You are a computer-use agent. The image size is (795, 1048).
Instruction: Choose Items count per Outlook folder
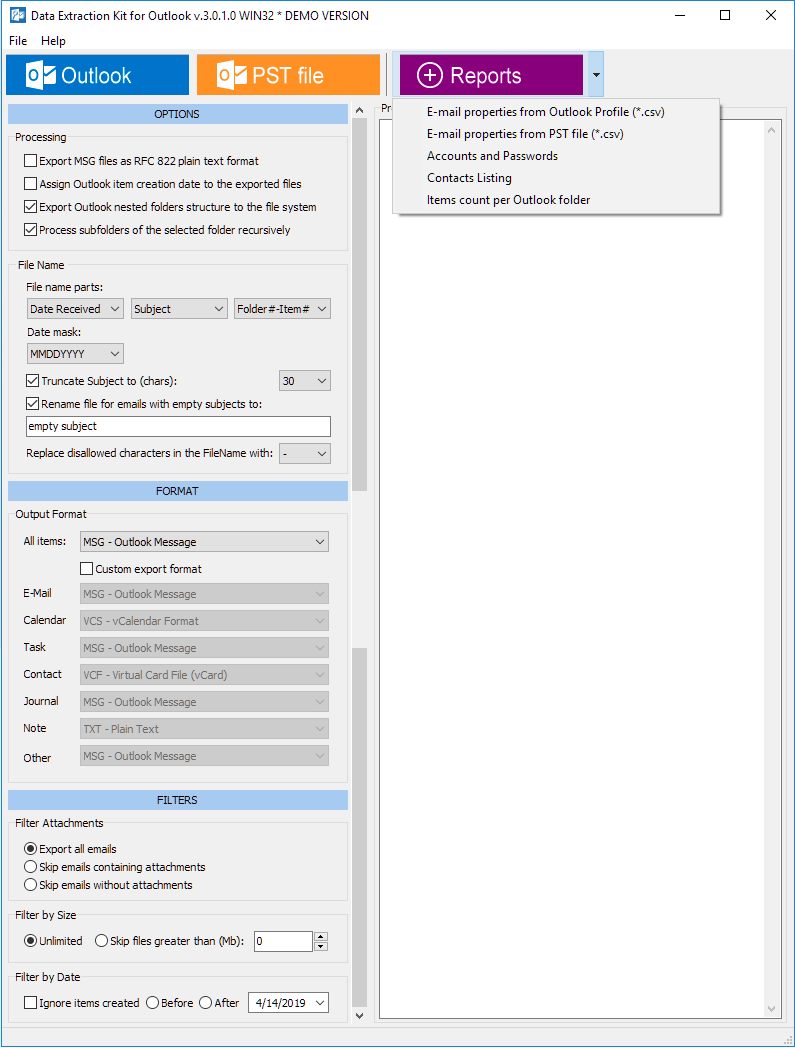coord(556,200)
